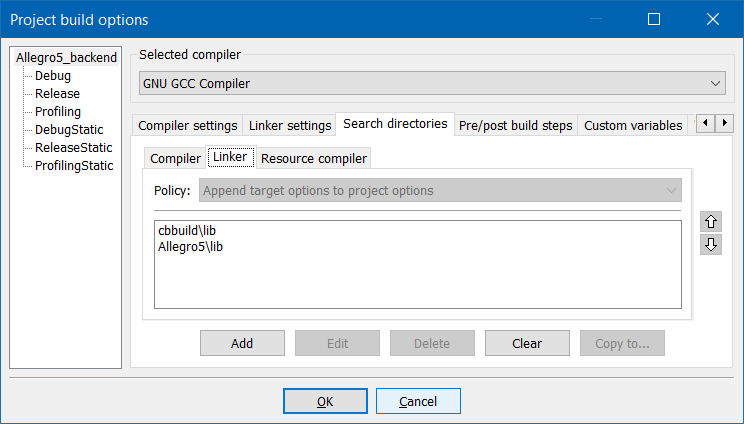The height and width of the screenshot is (424, 744).
Task: Open Pre/post build steps tab
Action: coord(515,126)
